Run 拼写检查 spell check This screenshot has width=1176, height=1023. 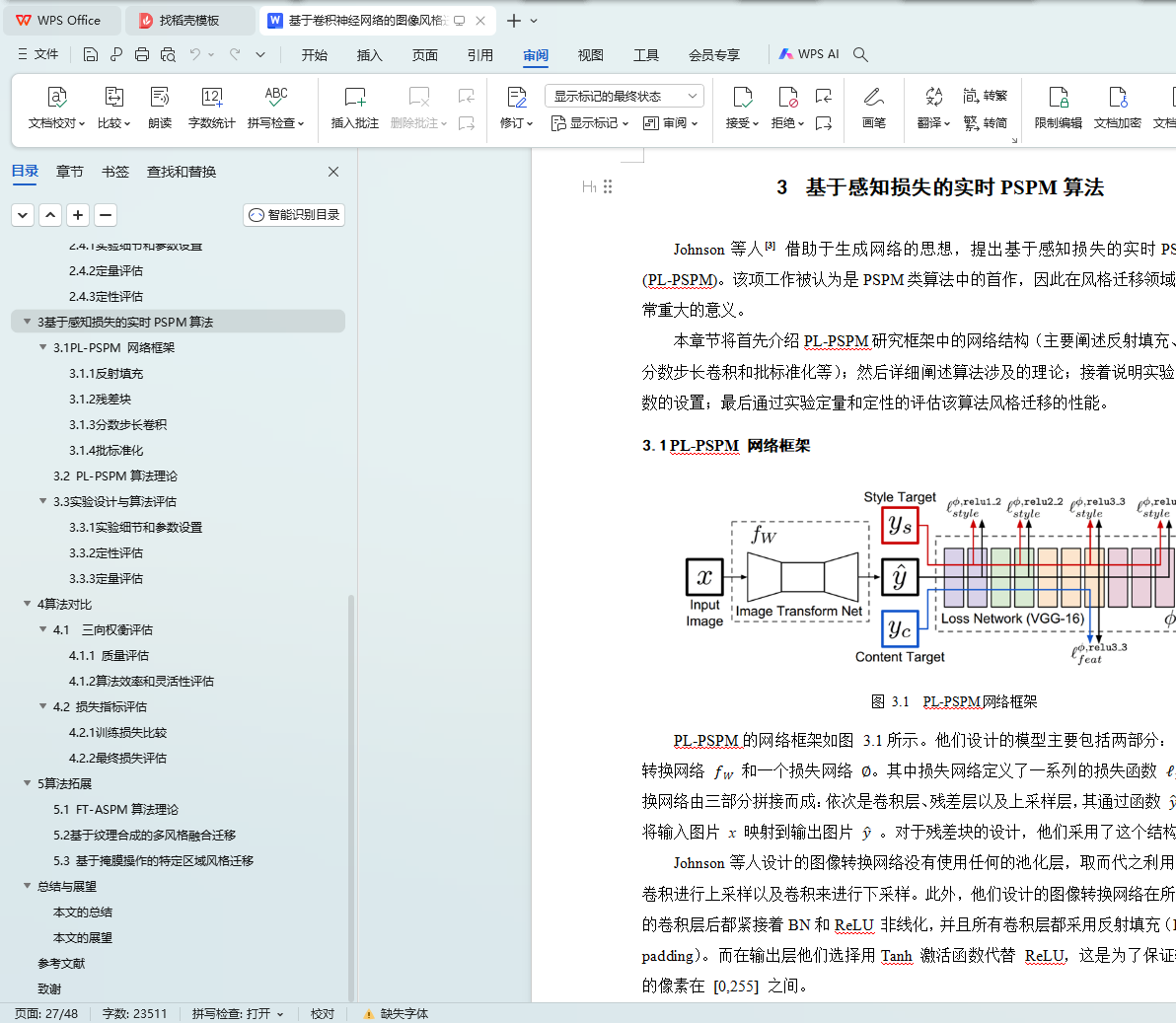tap(275, 108)
